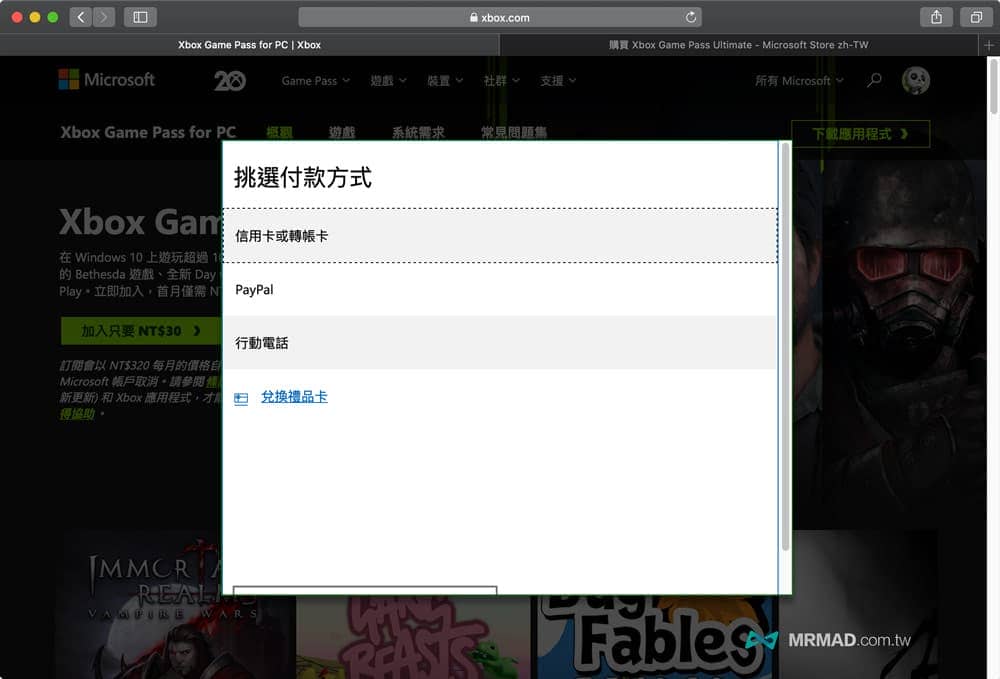Select the 概觀 sub-navigation tab
Viewport: 1000px width, 679px height.
pyautogui.click(x=279, y=133)
